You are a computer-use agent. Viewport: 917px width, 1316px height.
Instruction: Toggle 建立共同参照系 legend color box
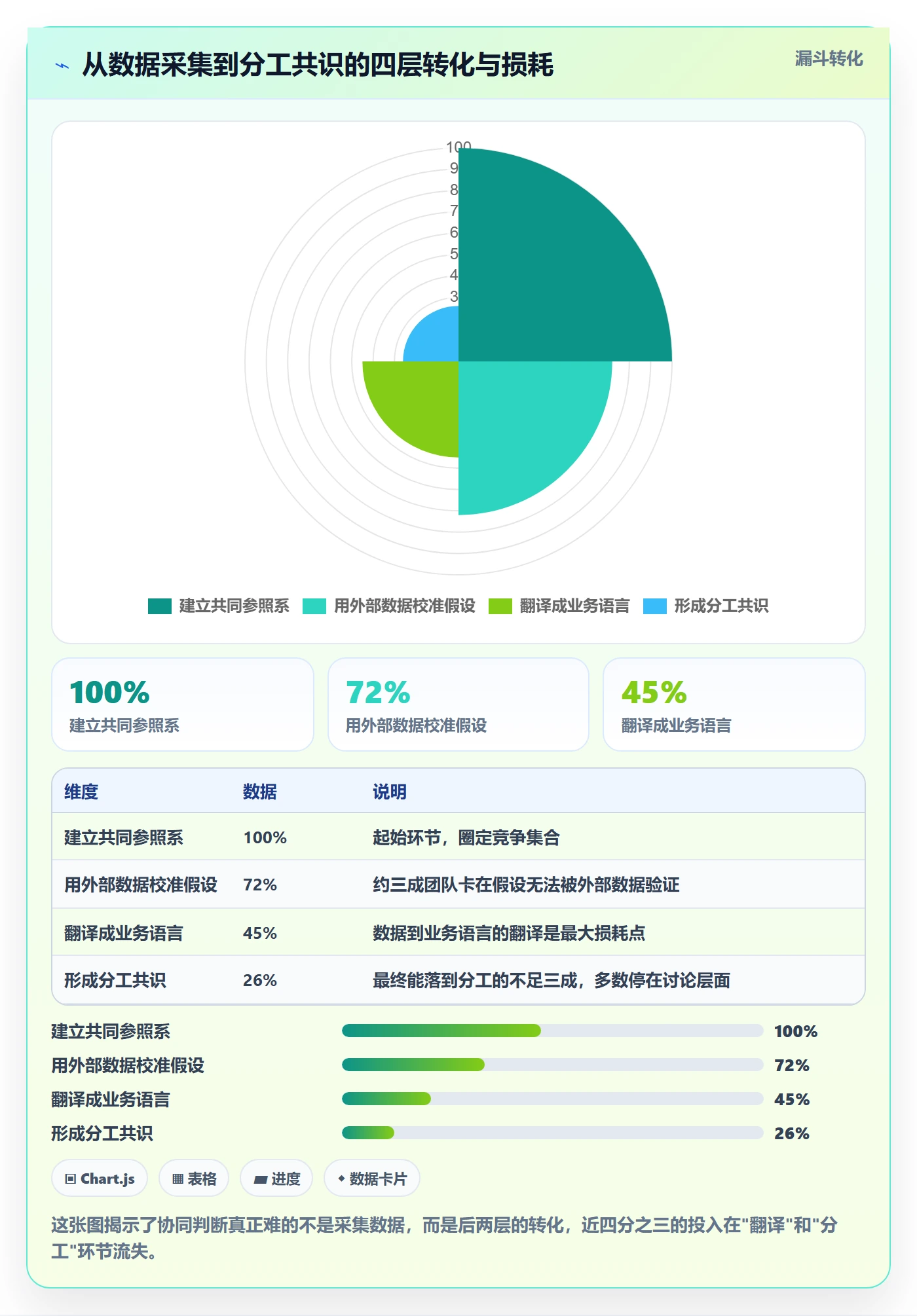tap(159, 606)
